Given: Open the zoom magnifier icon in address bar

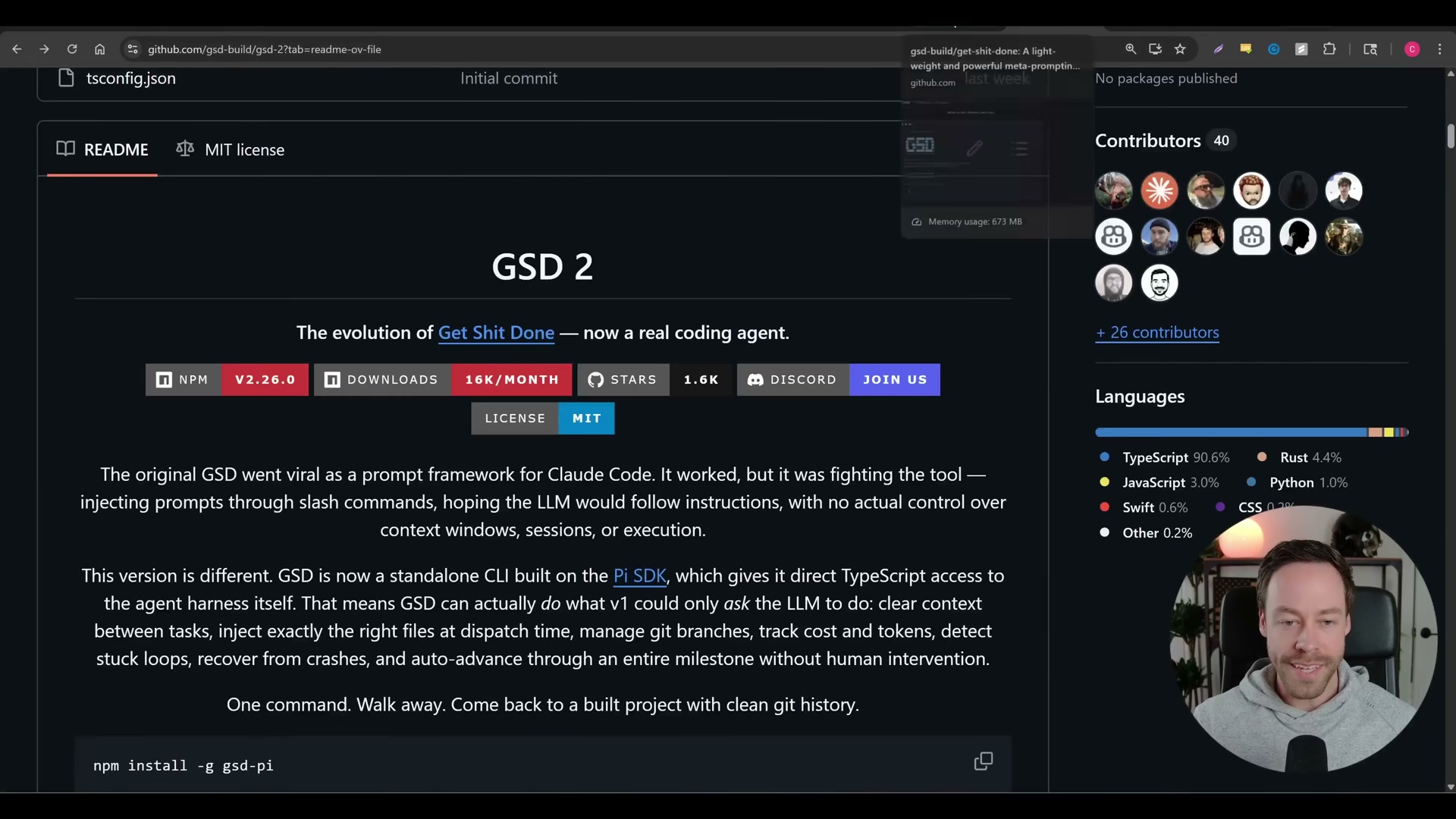Looking at the screenshot, I should [1131, 49].
